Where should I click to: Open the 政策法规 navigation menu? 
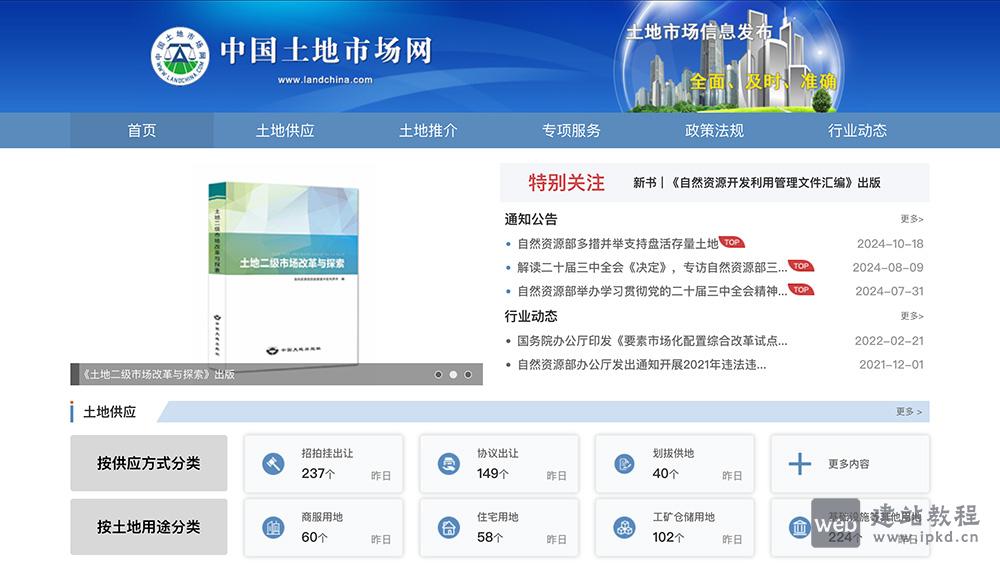click(x=714, y=131)
